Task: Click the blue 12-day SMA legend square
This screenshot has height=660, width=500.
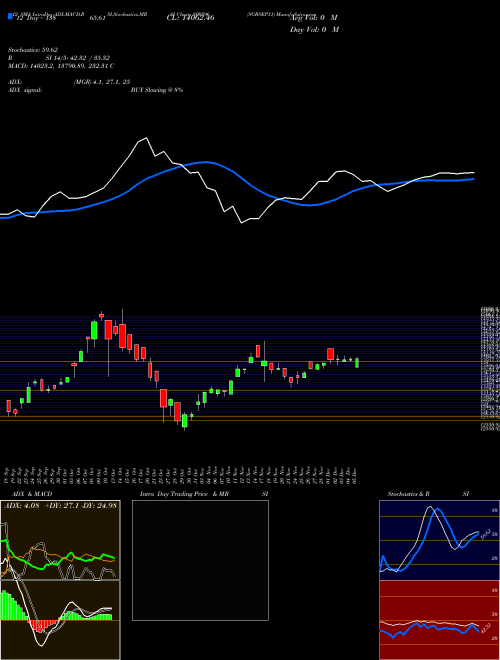Action: click(10, 16)
